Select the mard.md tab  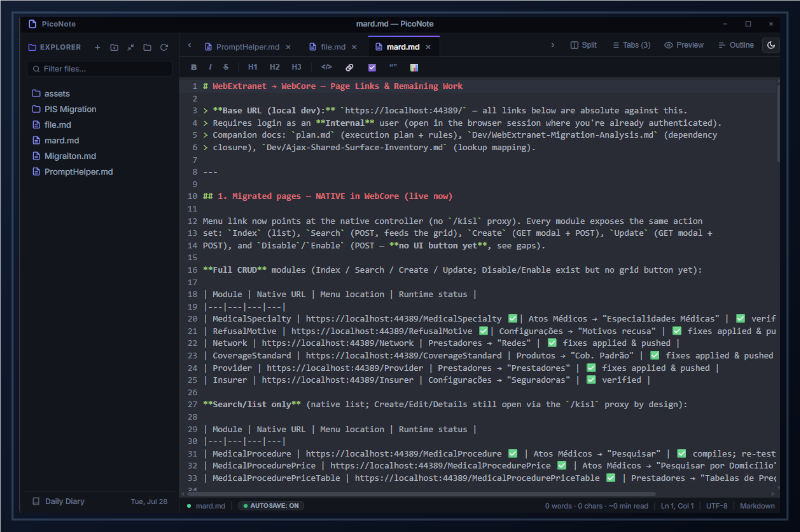point(403,47)
